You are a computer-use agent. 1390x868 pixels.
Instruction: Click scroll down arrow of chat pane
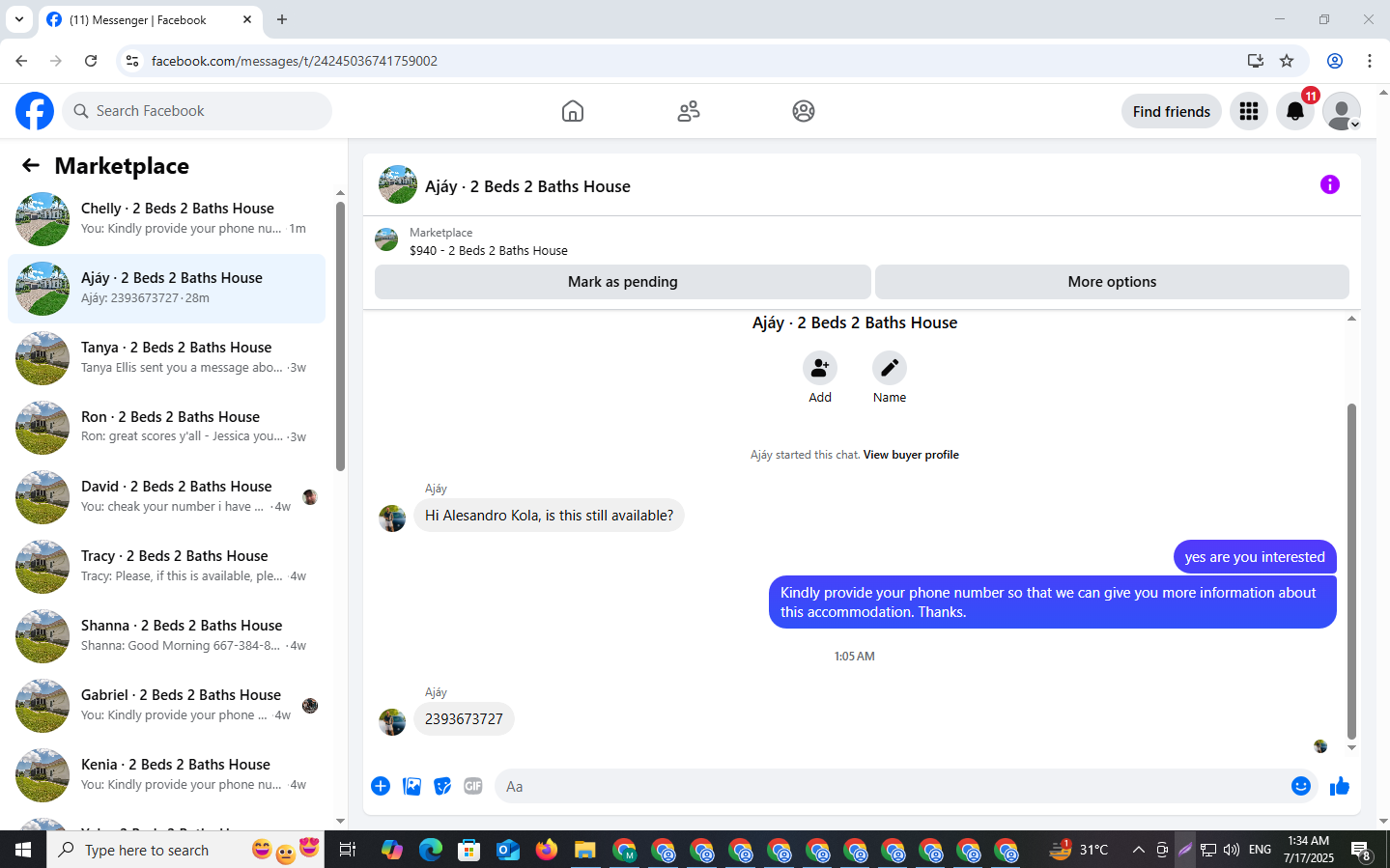tap(1351, 748)
